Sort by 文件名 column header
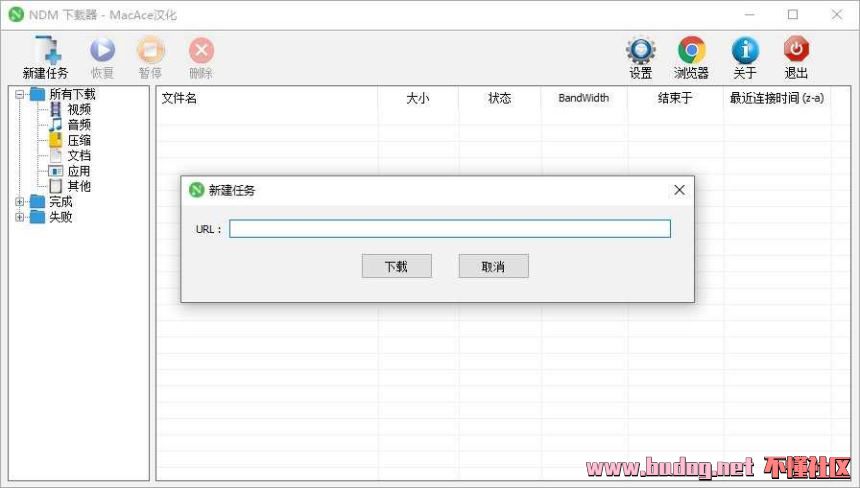This screenshot has width=860, height=488. pos(267,98)
